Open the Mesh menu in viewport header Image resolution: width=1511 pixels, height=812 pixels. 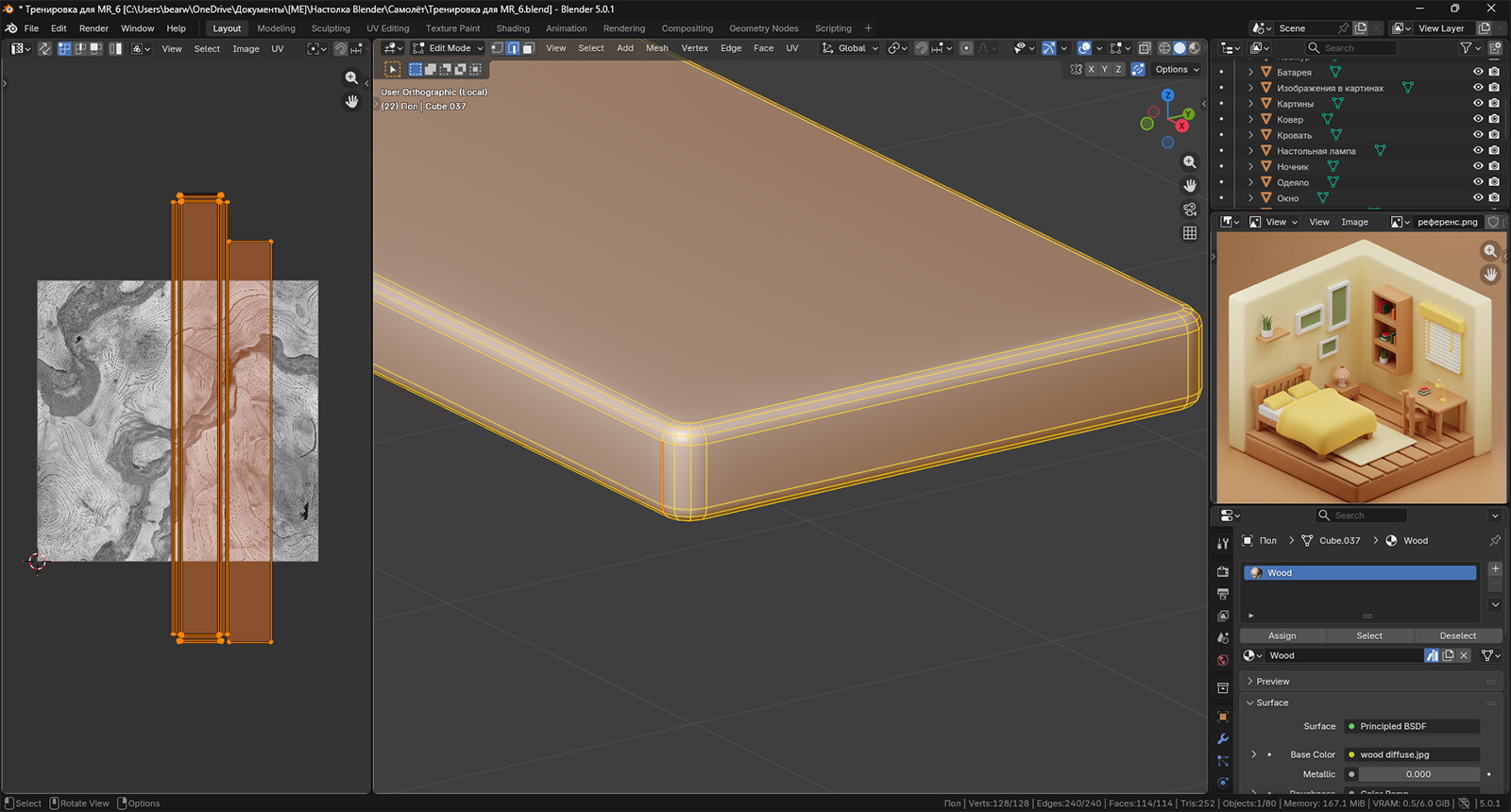tap(656, 48)
